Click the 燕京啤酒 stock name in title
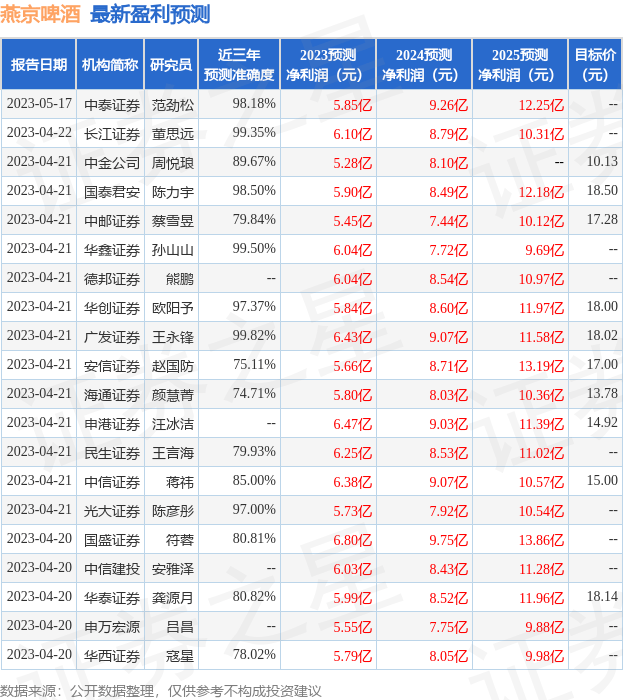 pyautogui.click(x=41, y=14)
